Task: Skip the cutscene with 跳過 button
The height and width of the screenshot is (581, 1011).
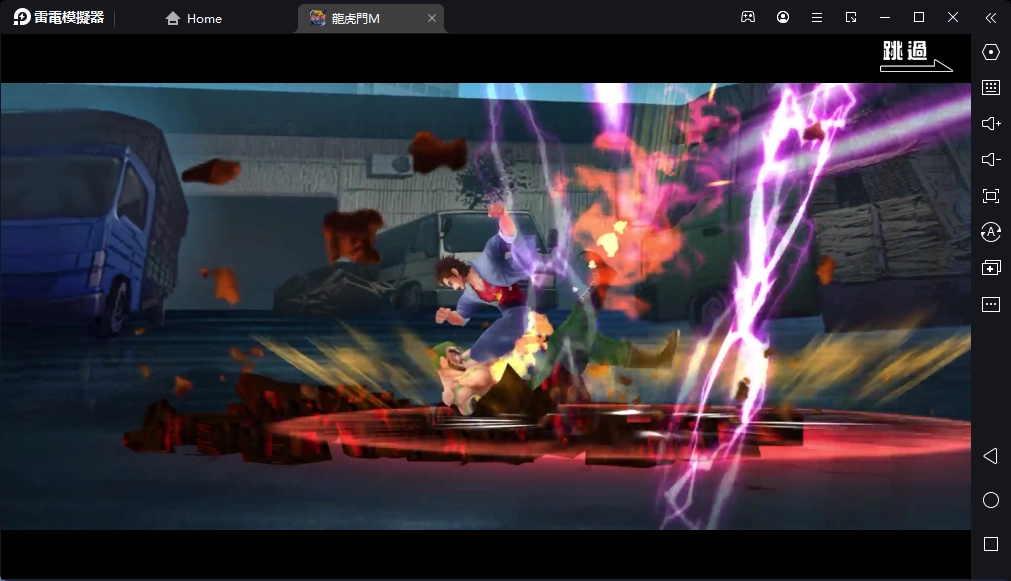Action: (x=916, y=55)
